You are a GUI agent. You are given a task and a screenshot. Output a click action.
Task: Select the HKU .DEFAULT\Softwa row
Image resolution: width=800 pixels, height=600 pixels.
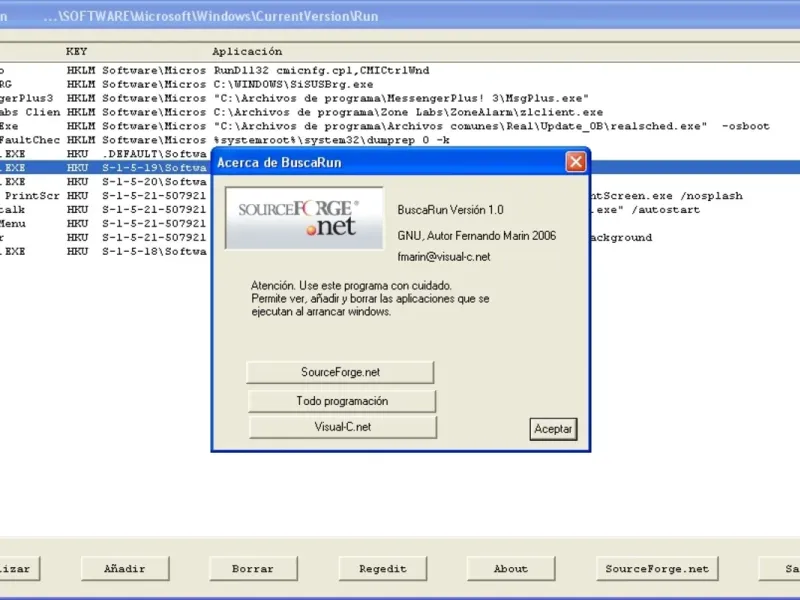pos(105,154)
